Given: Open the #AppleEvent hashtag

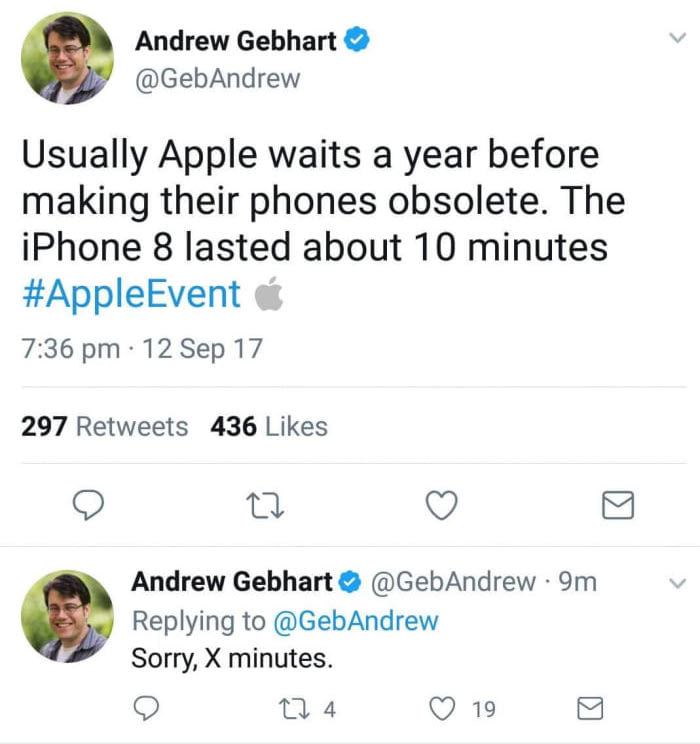Looking at the screenshot, I should click(131, 294).
